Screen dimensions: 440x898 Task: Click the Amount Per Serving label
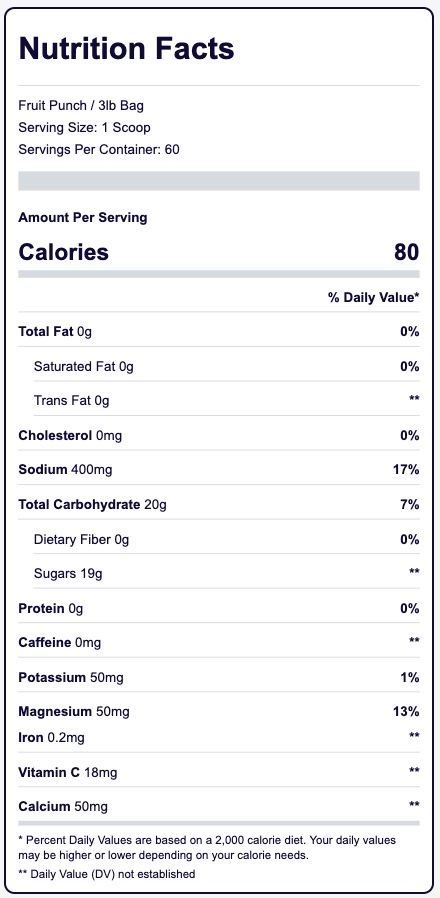[82, 218]
